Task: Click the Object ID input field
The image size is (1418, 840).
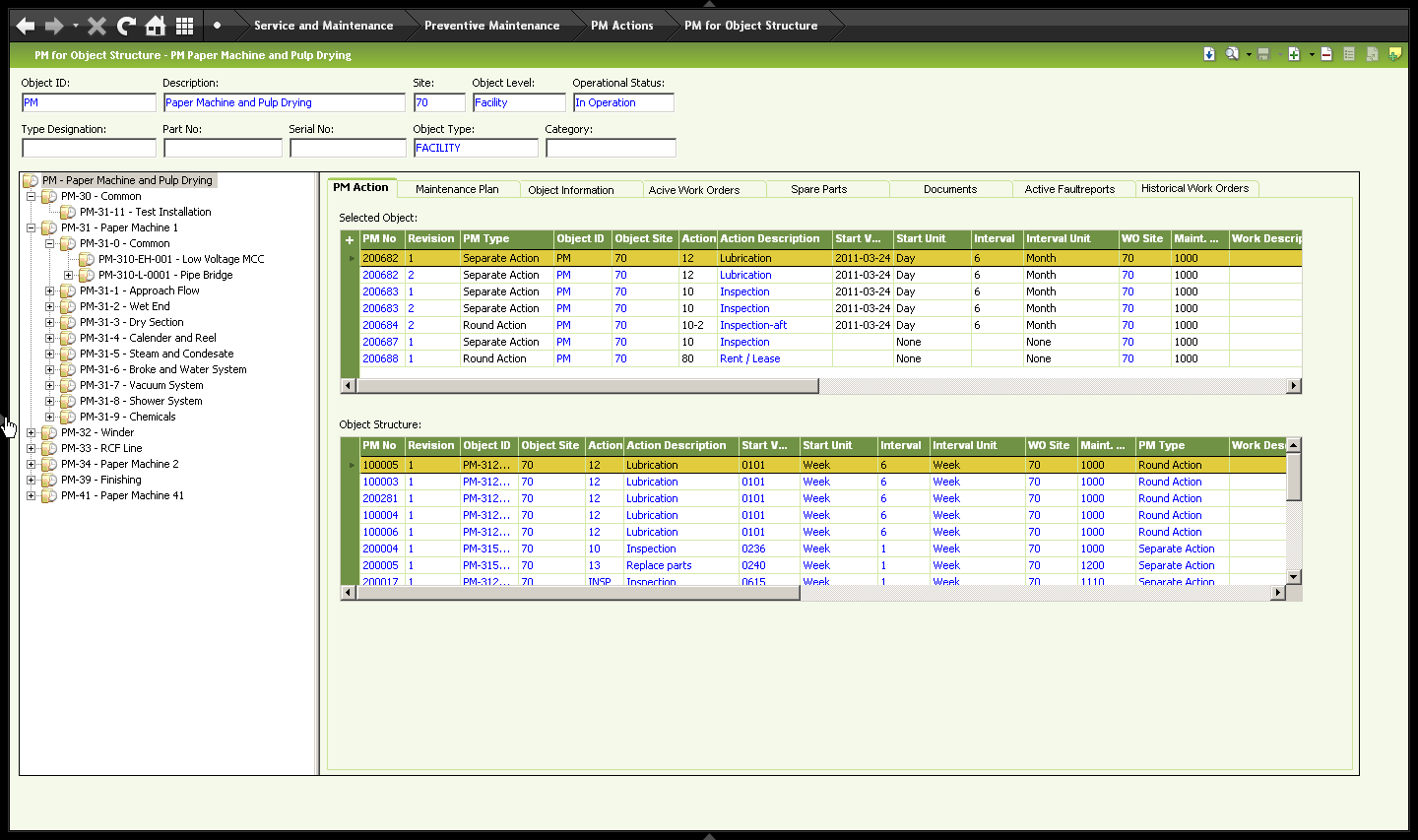Action: (89, 102)
